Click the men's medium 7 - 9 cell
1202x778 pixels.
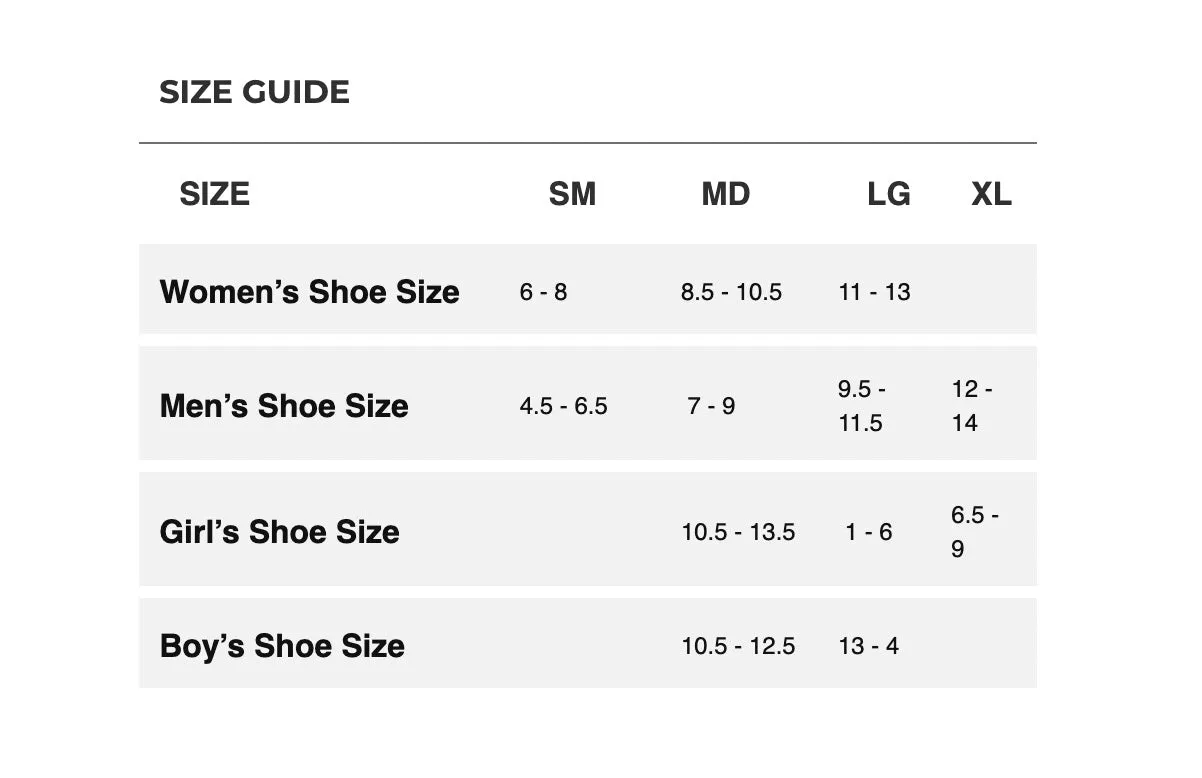[711, 406]
